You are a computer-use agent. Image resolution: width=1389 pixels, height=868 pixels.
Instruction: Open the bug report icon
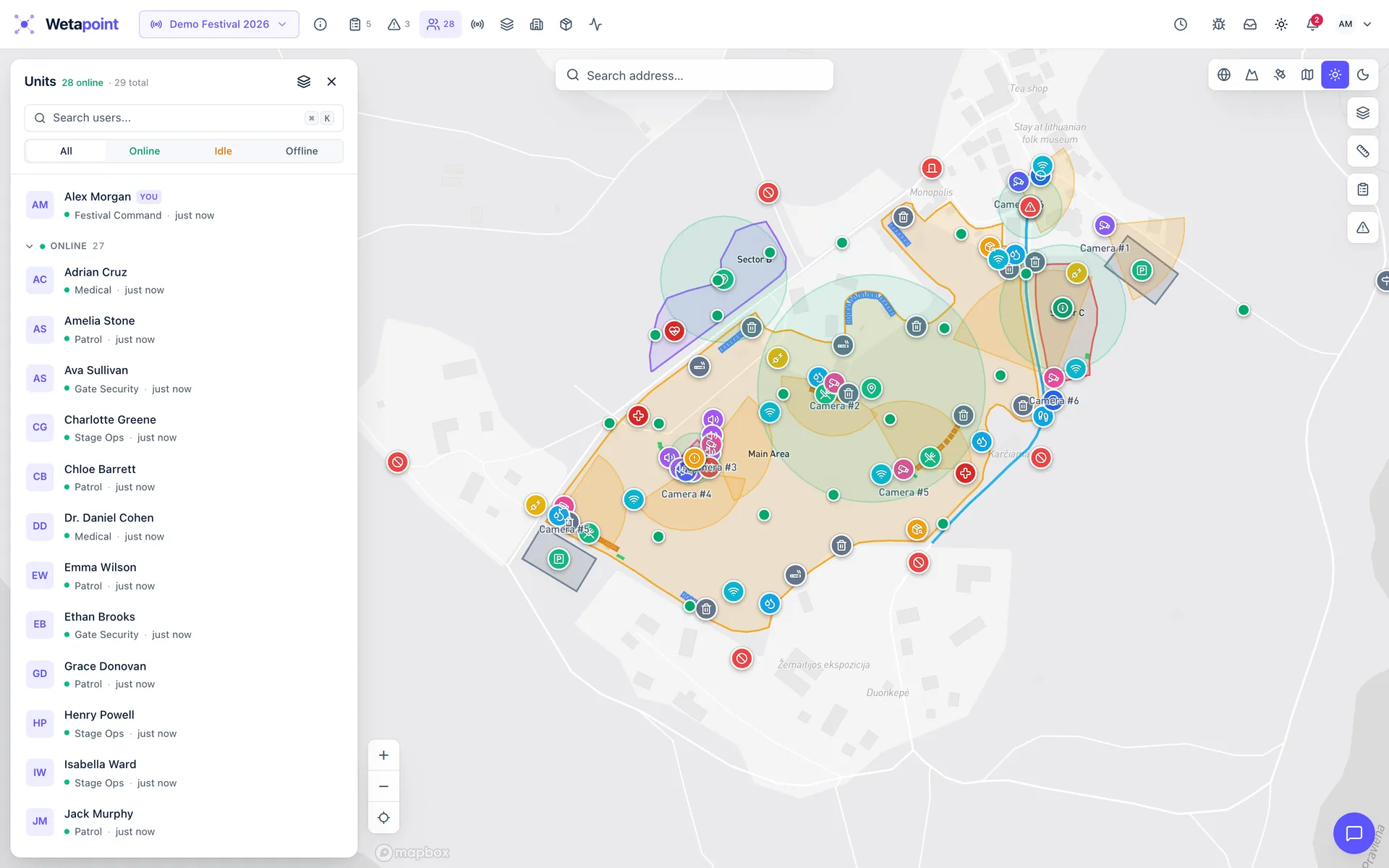(1219, 24)
